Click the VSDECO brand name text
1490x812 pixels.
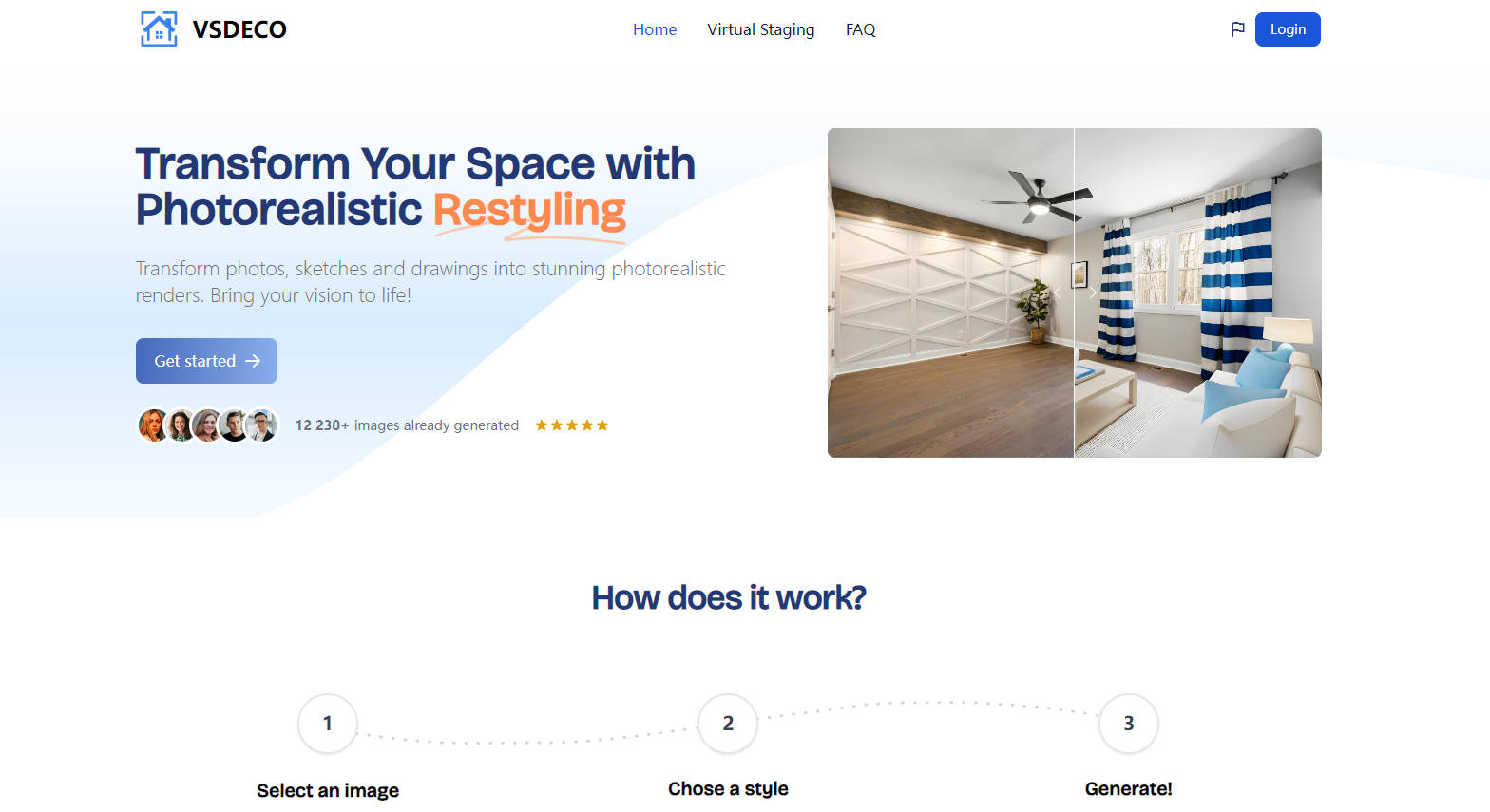(x=239, y=29)
